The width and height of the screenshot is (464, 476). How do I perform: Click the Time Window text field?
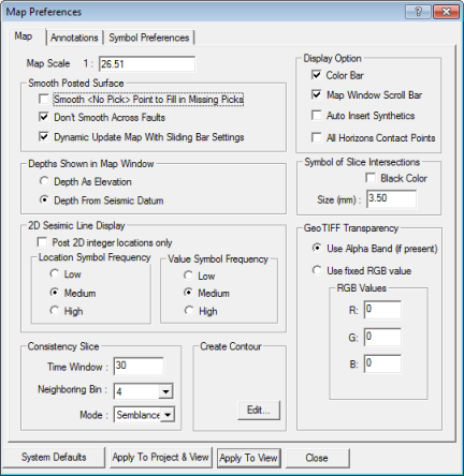138,366
